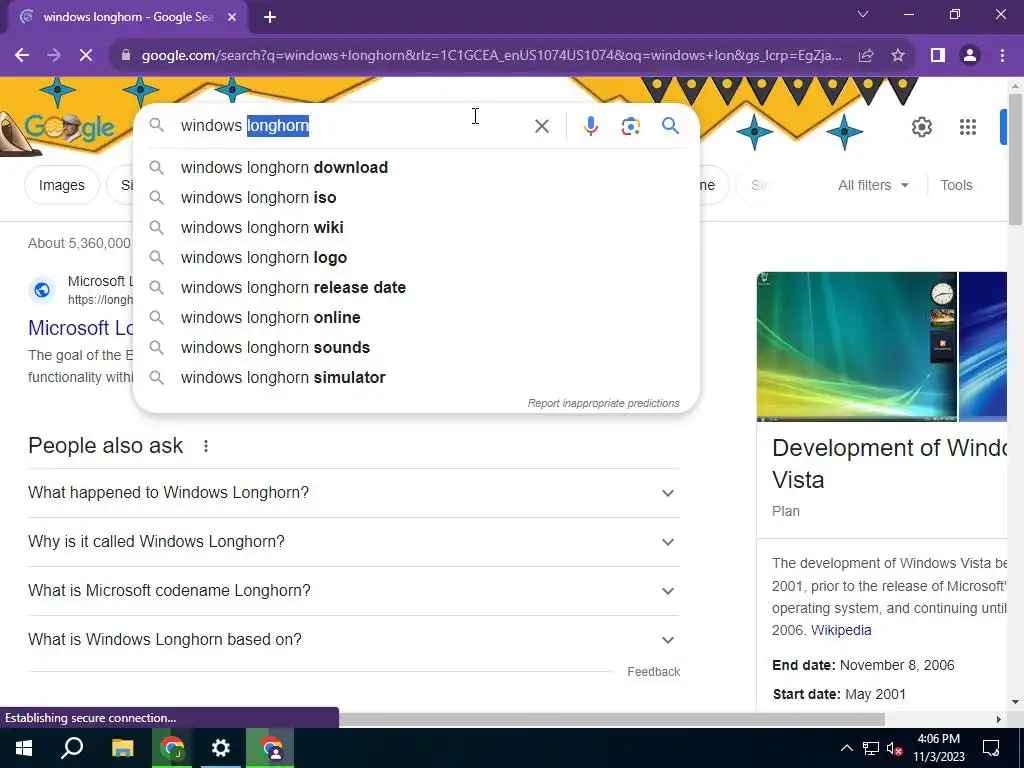This screenshot has height=768, width=1024.
Task: Click Report inappropriate predictions
Action: 603,404
